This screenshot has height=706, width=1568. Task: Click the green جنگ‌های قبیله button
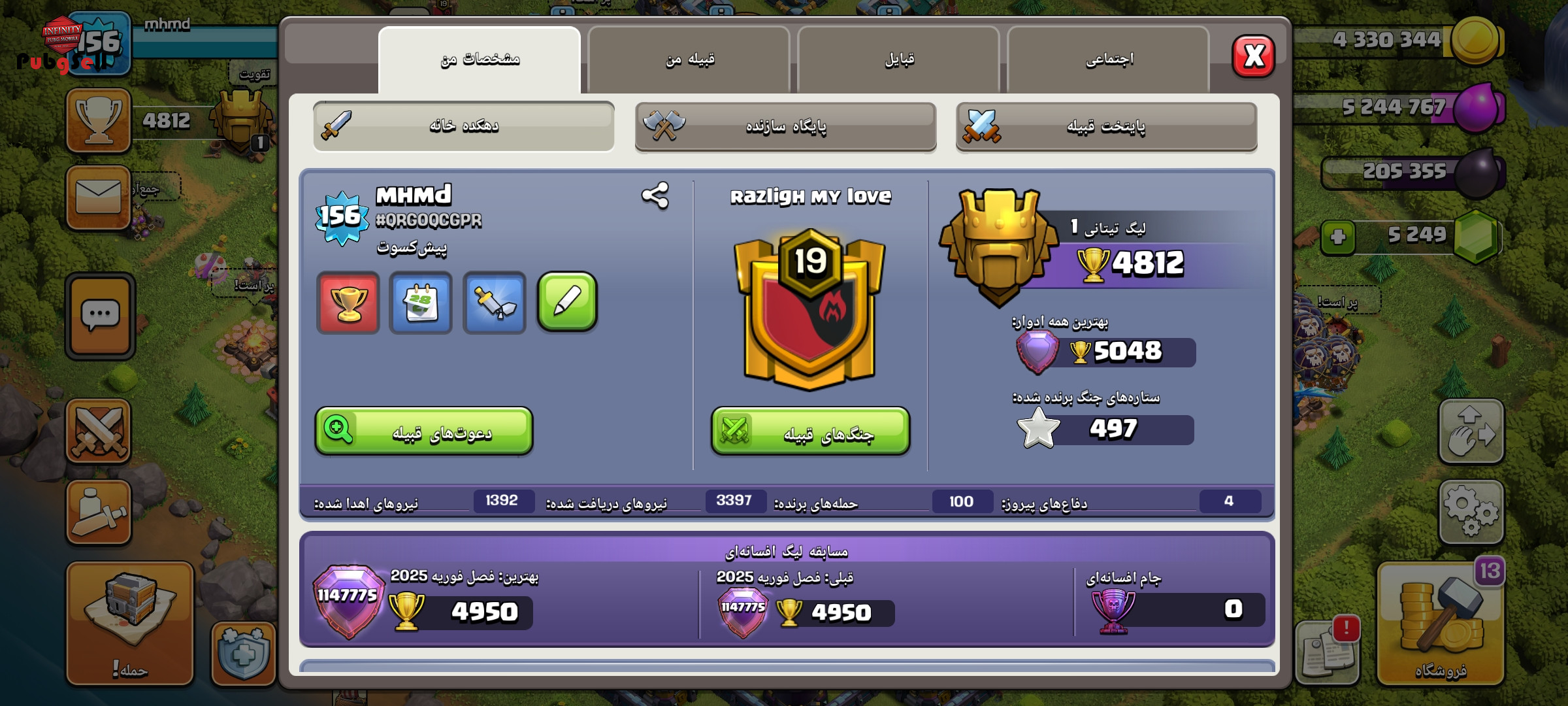click(x=811, y=431)
